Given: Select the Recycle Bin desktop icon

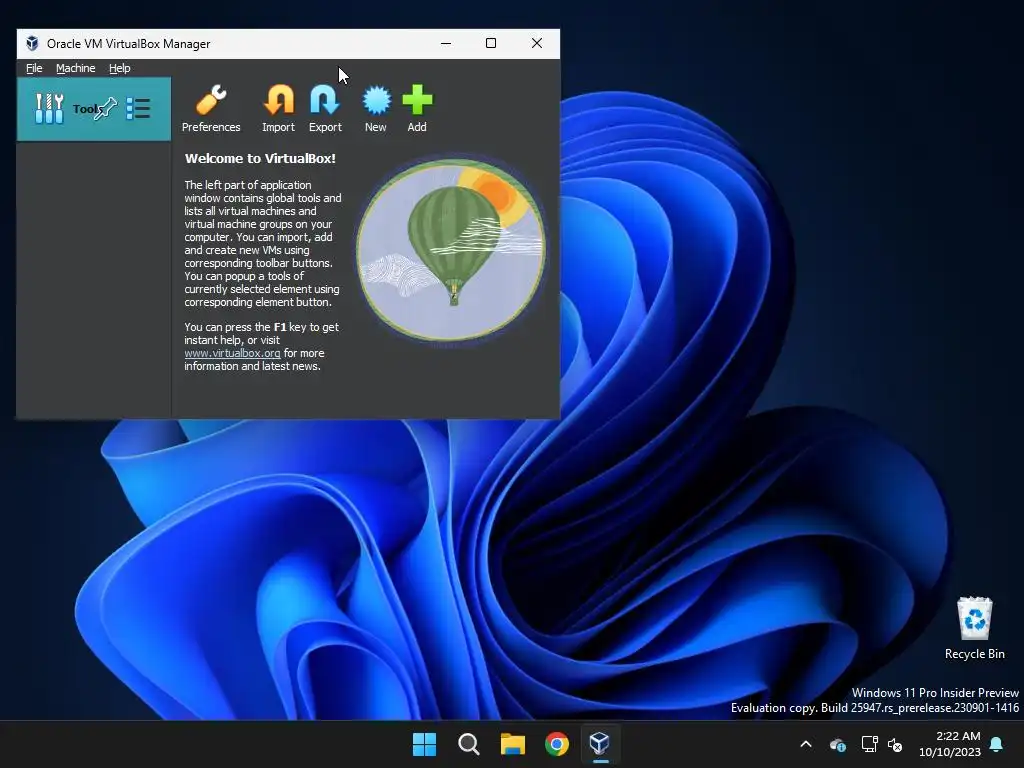Looking at the screenshot, I should pos(974,628).
